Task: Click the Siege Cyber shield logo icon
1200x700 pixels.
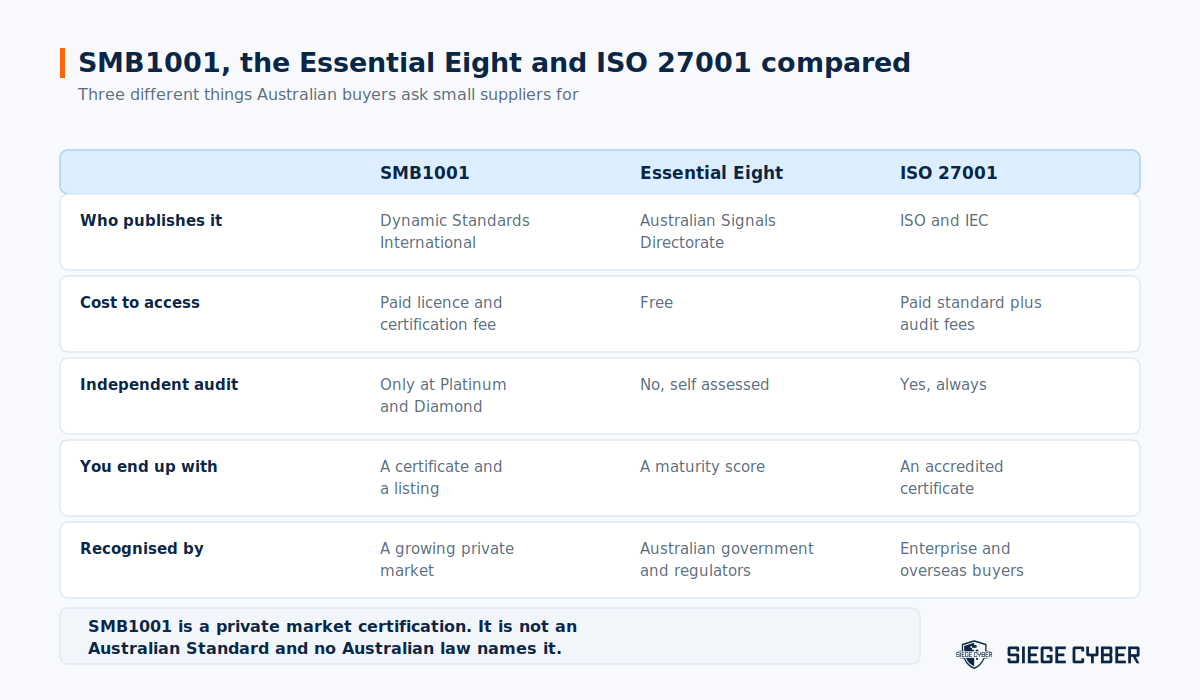Action: 973,655
